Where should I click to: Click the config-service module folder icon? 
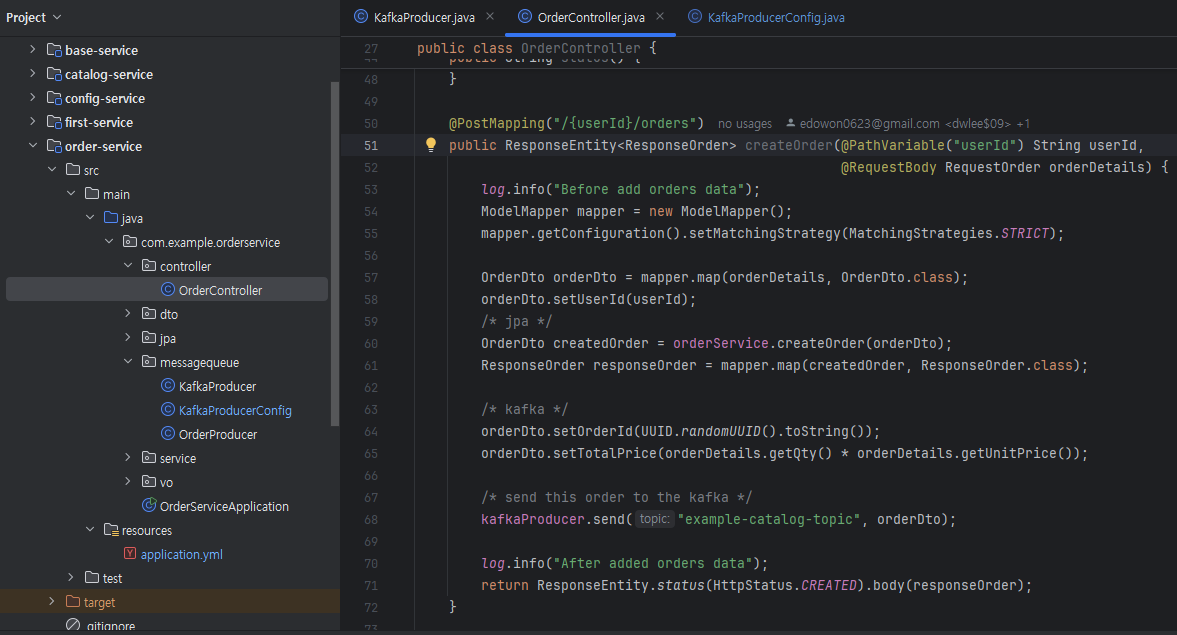click(54, 98)
